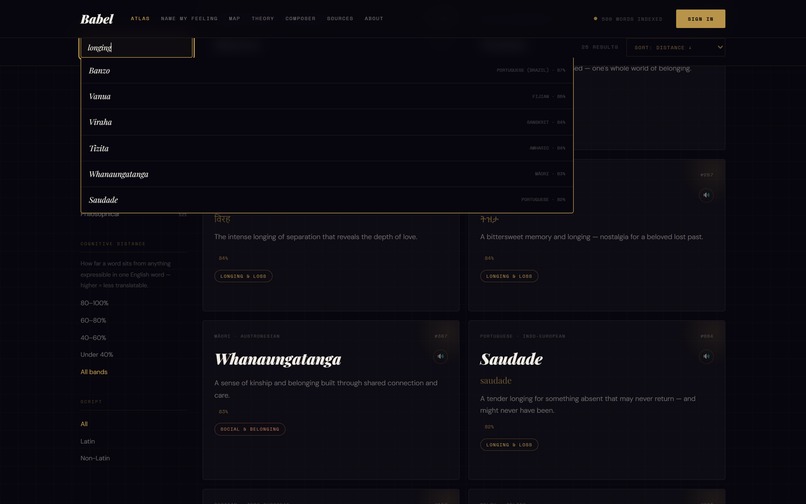Choose the Banzo suggestion
Screen dimensions: 806x504
327,70
